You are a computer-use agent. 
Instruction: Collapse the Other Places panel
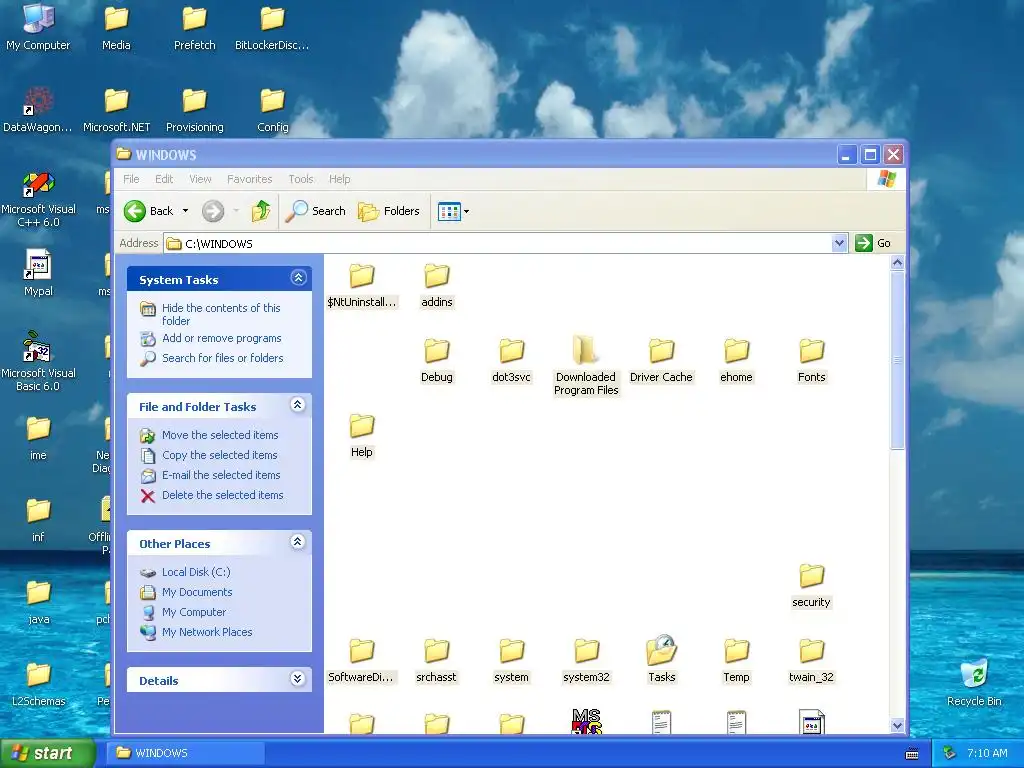coord(298,542)
